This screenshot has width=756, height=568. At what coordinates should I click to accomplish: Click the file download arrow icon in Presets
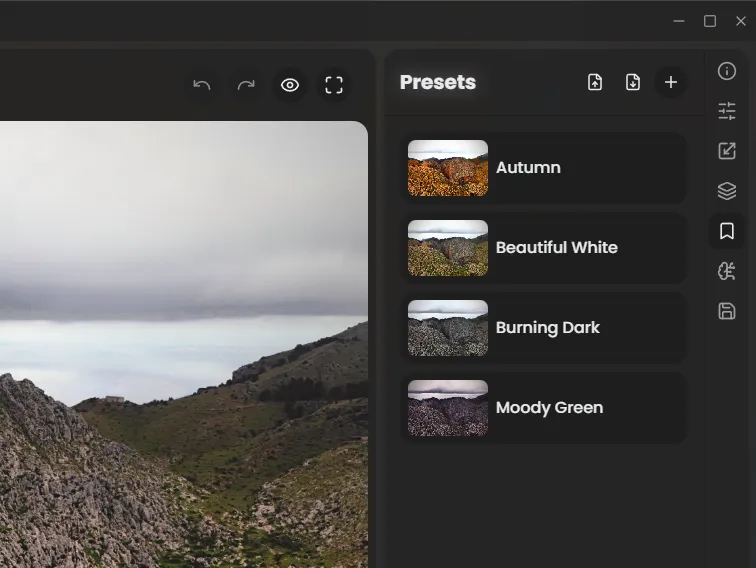633,82
